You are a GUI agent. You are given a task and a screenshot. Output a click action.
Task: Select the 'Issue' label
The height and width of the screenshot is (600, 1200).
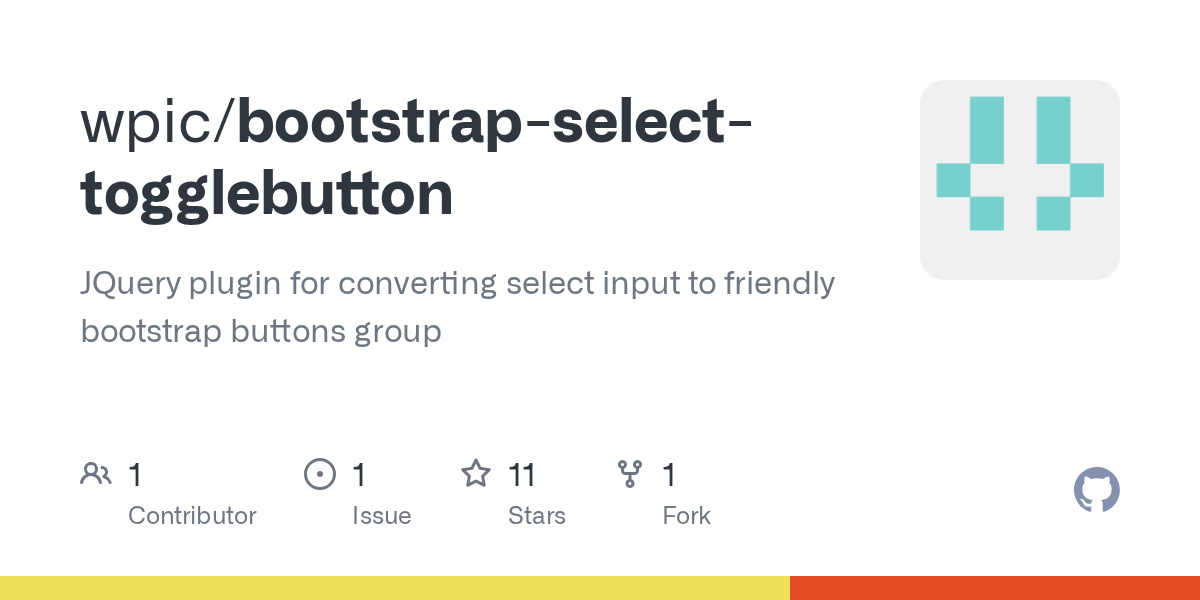coord(382,516)
